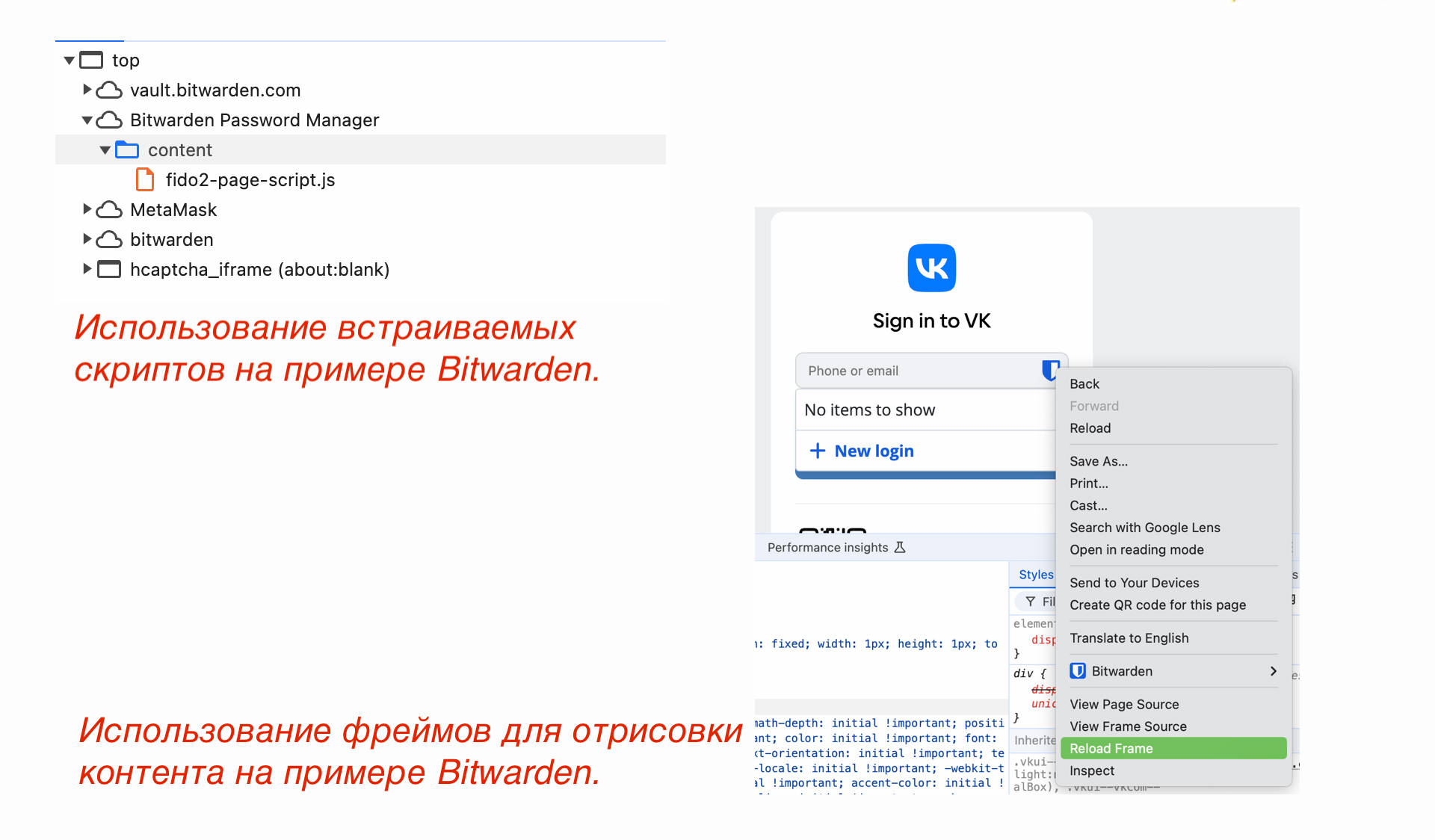The height and width of the screenshot is (840, 1435).
Task: Click the MetaMask cloud icon
Action: click(109, 210)
